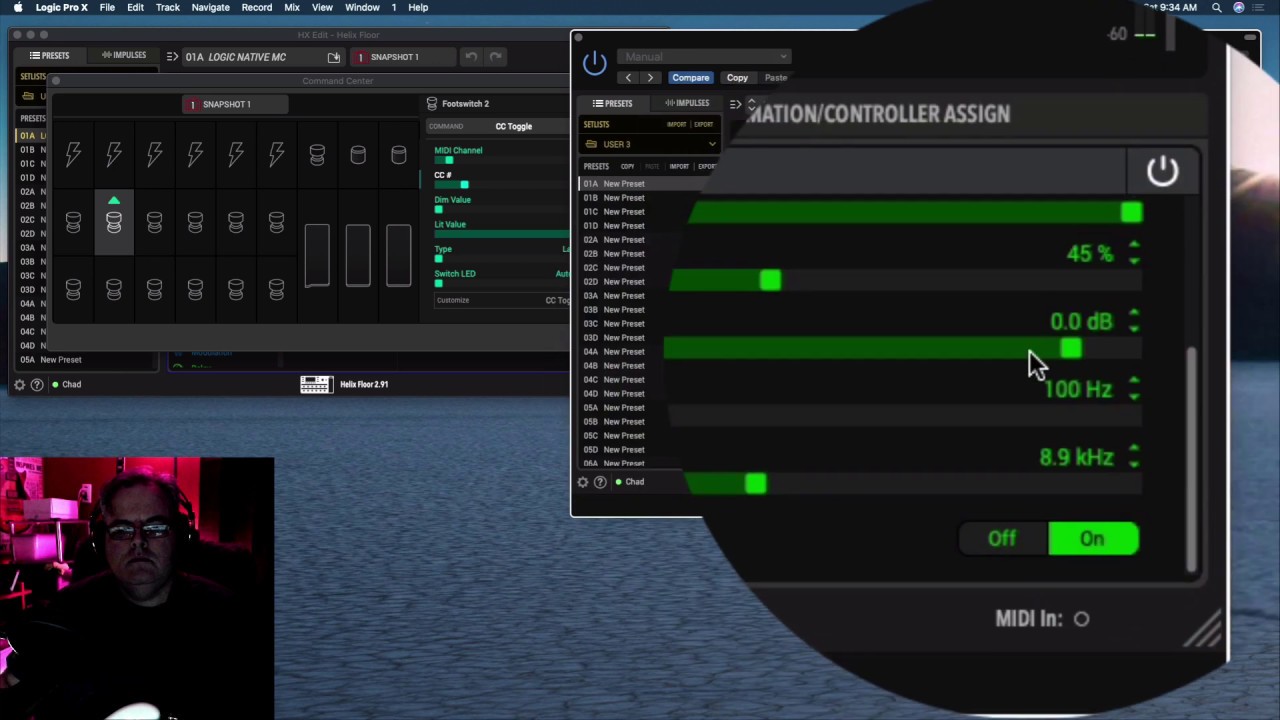Image resolution: width=1280 pixels, height=720 pixels.
Task: Switch to IMPULSES tab in plugin window
Action: tap(687, 103)
